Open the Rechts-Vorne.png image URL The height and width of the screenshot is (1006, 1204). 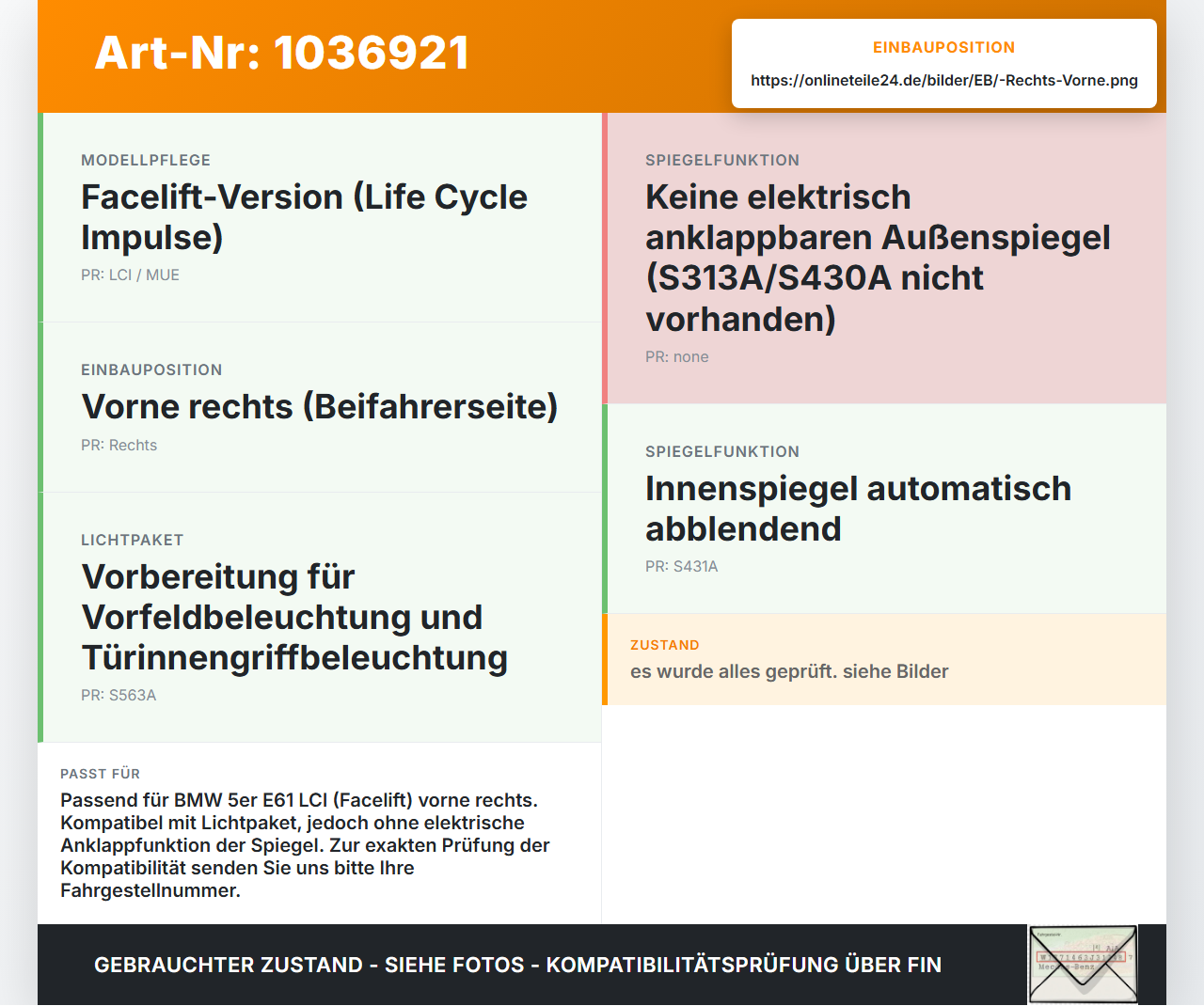pos(944,80)
